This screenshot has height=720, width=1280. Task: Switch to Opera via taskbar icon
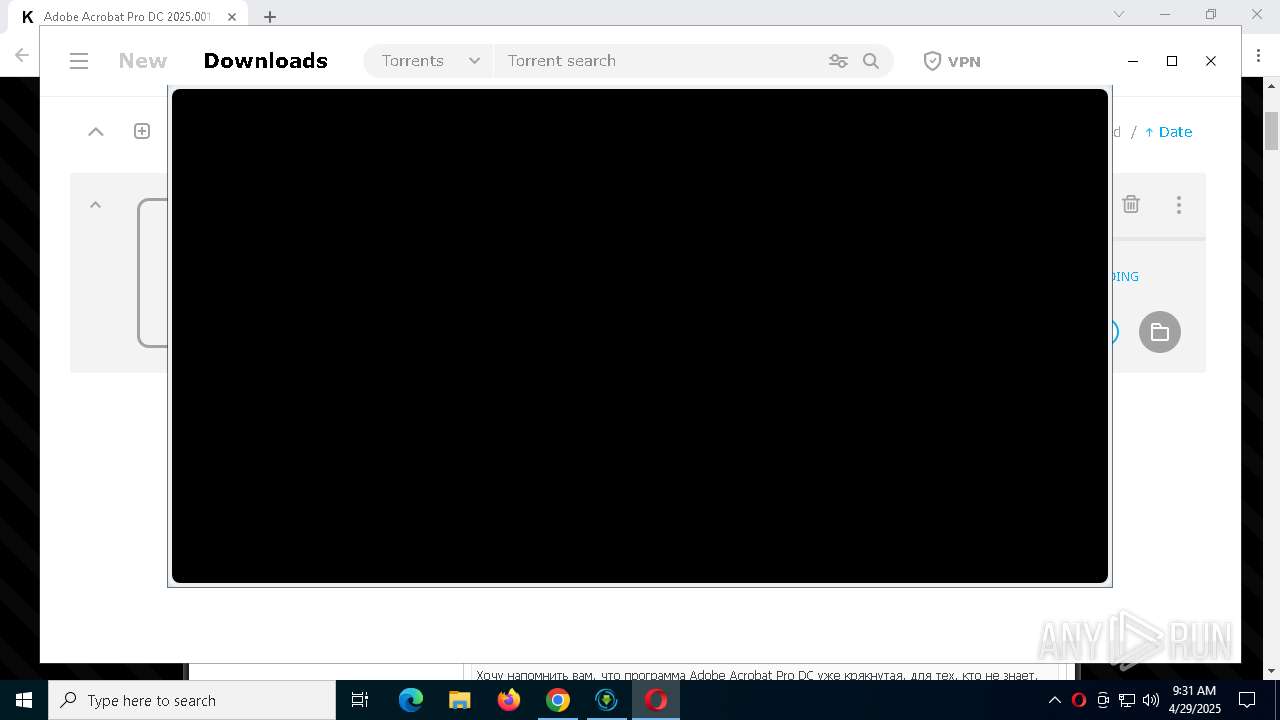point(656,700)
